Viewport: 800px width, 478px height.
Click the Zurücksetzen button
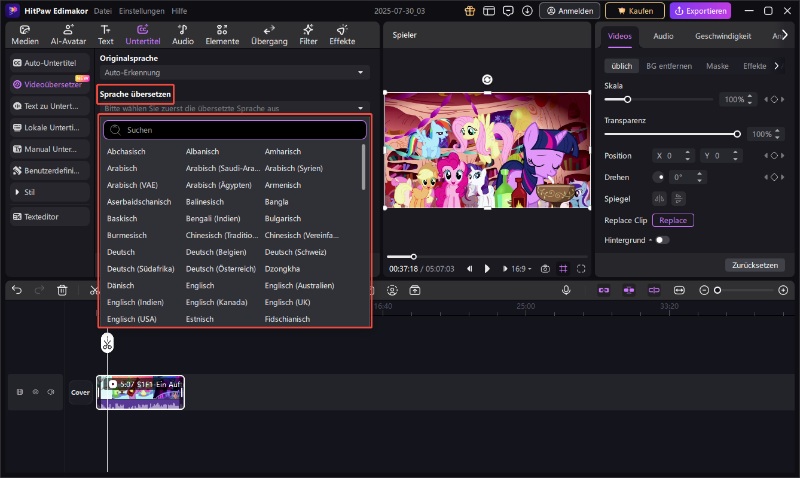(753, 265)
